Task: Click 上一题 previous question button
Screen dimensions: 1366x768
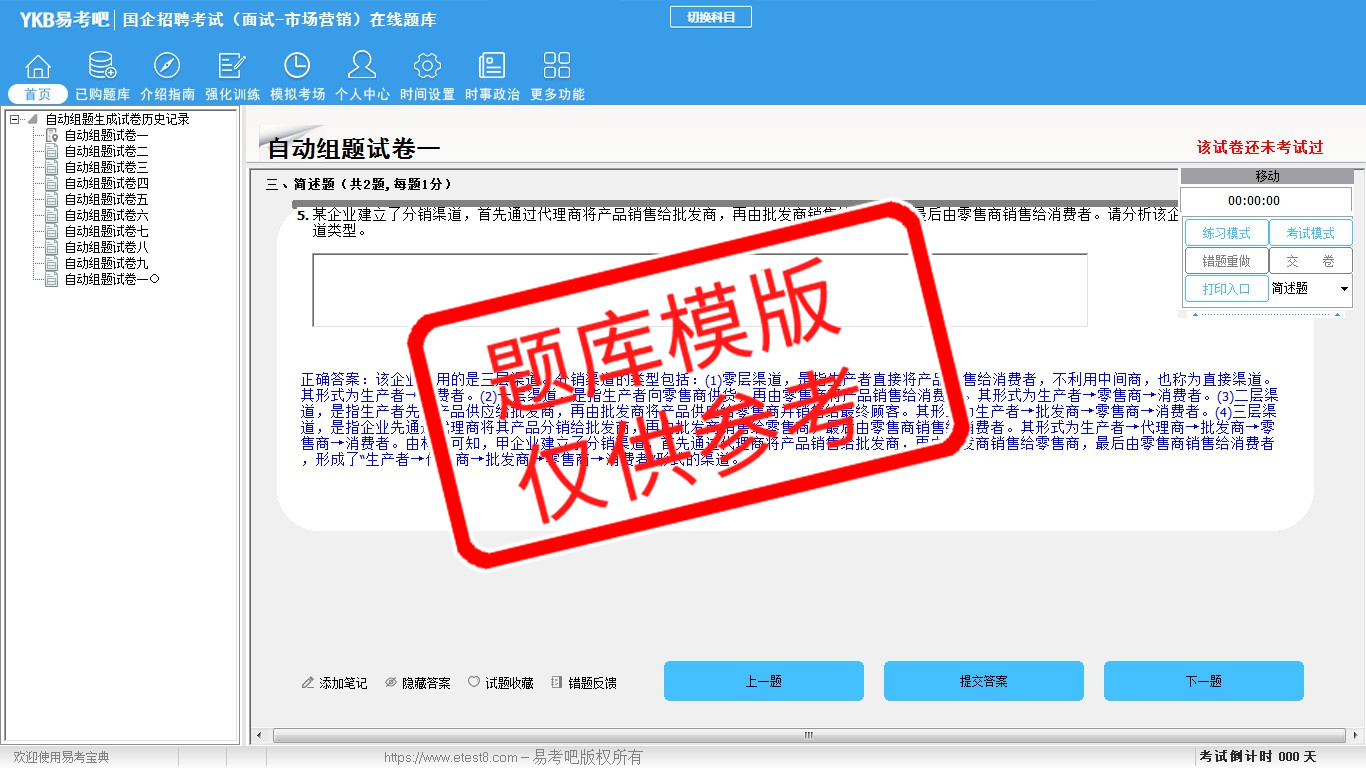Action: (x=763, y=681)
